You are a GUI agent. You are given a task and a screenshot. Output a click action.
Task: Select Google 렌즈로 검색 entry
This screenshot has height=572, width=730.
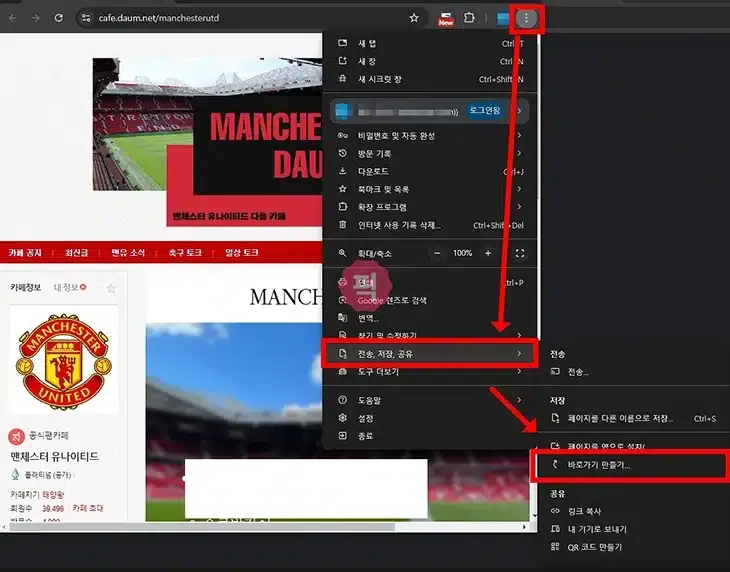430,301
